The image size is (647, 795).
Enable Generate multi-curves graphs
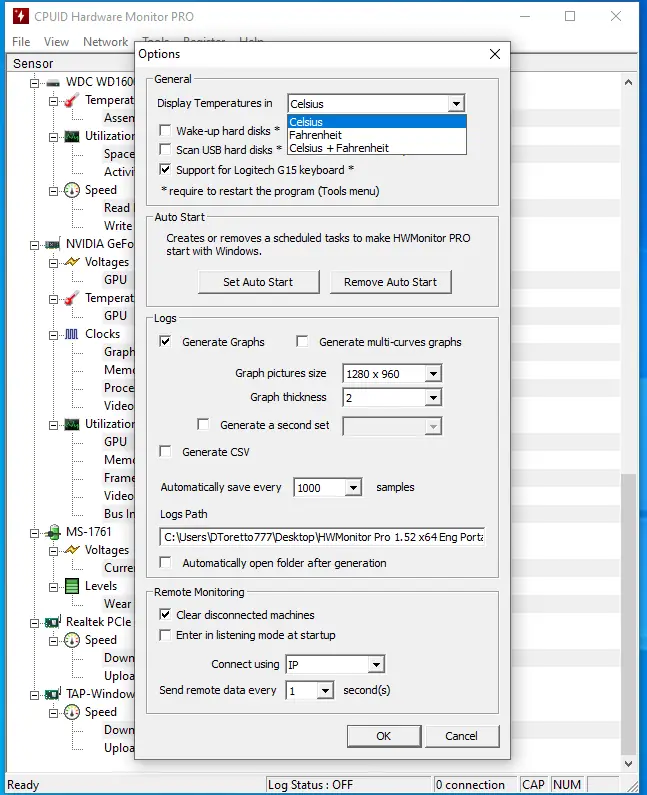302,341
